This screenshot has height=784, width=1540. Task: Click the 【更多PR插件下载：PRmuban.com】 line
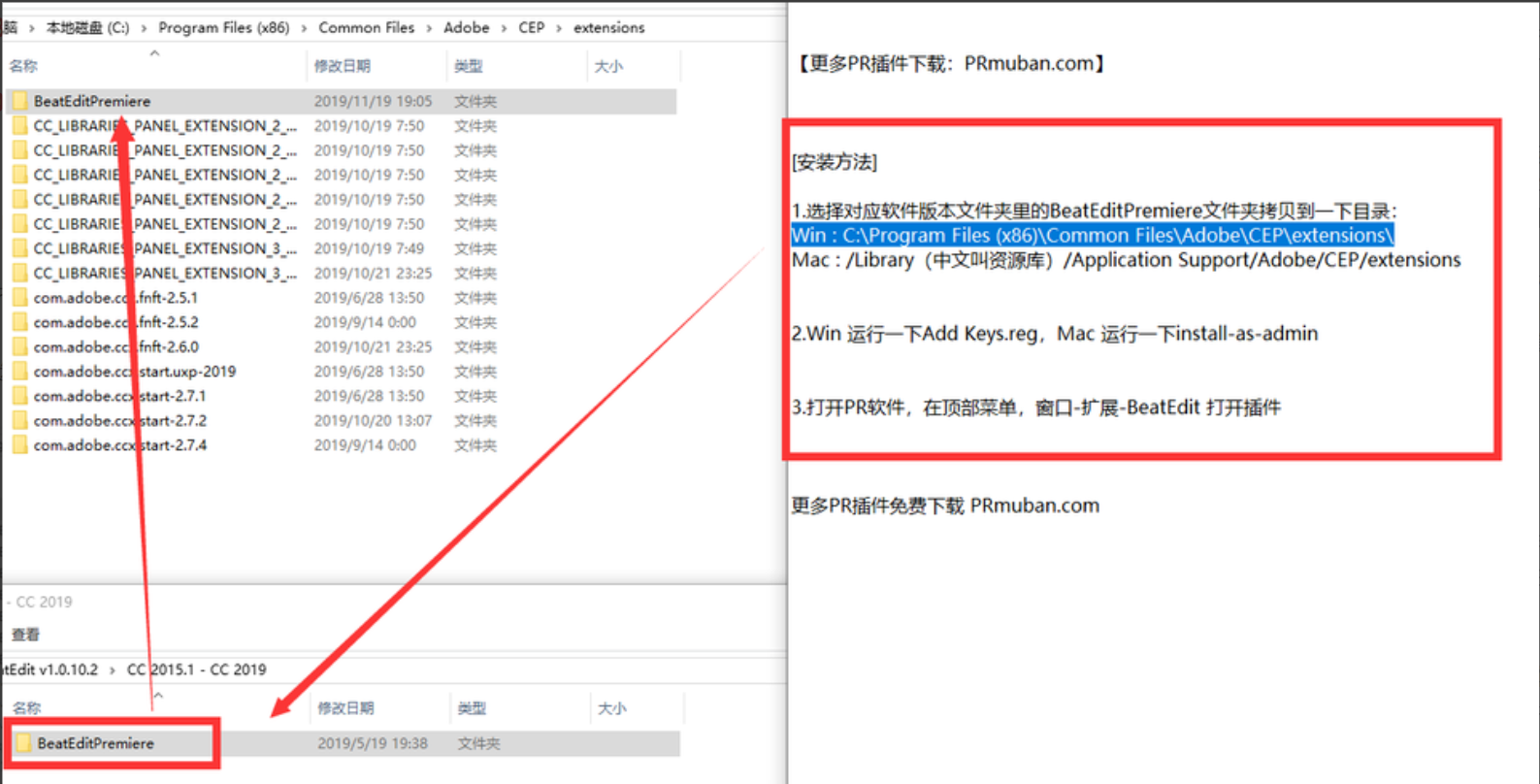tap(951, 64)
